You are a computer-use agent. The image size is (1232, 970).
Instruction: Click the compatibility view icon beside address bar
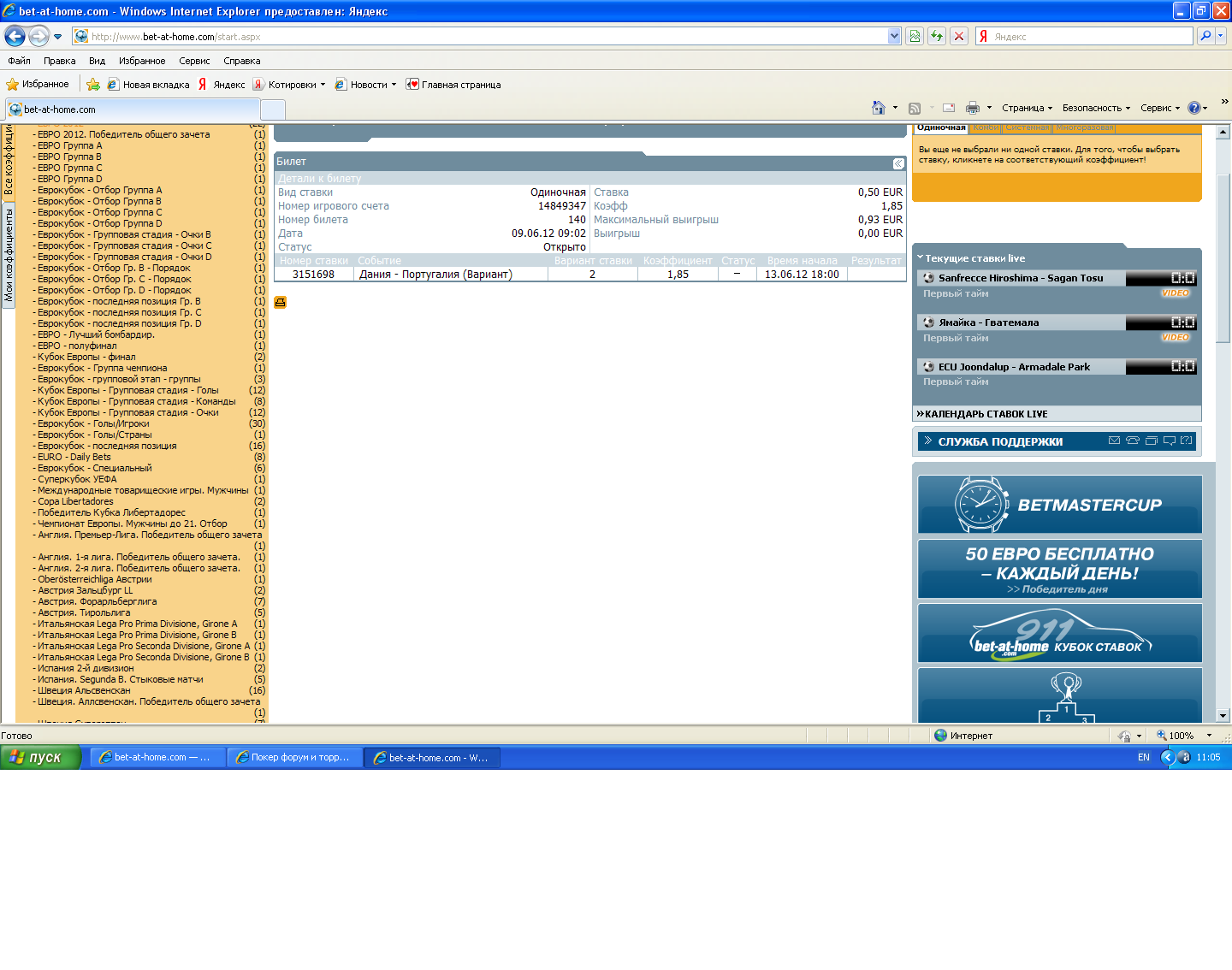pyautogui.click(x=915, y=36)
